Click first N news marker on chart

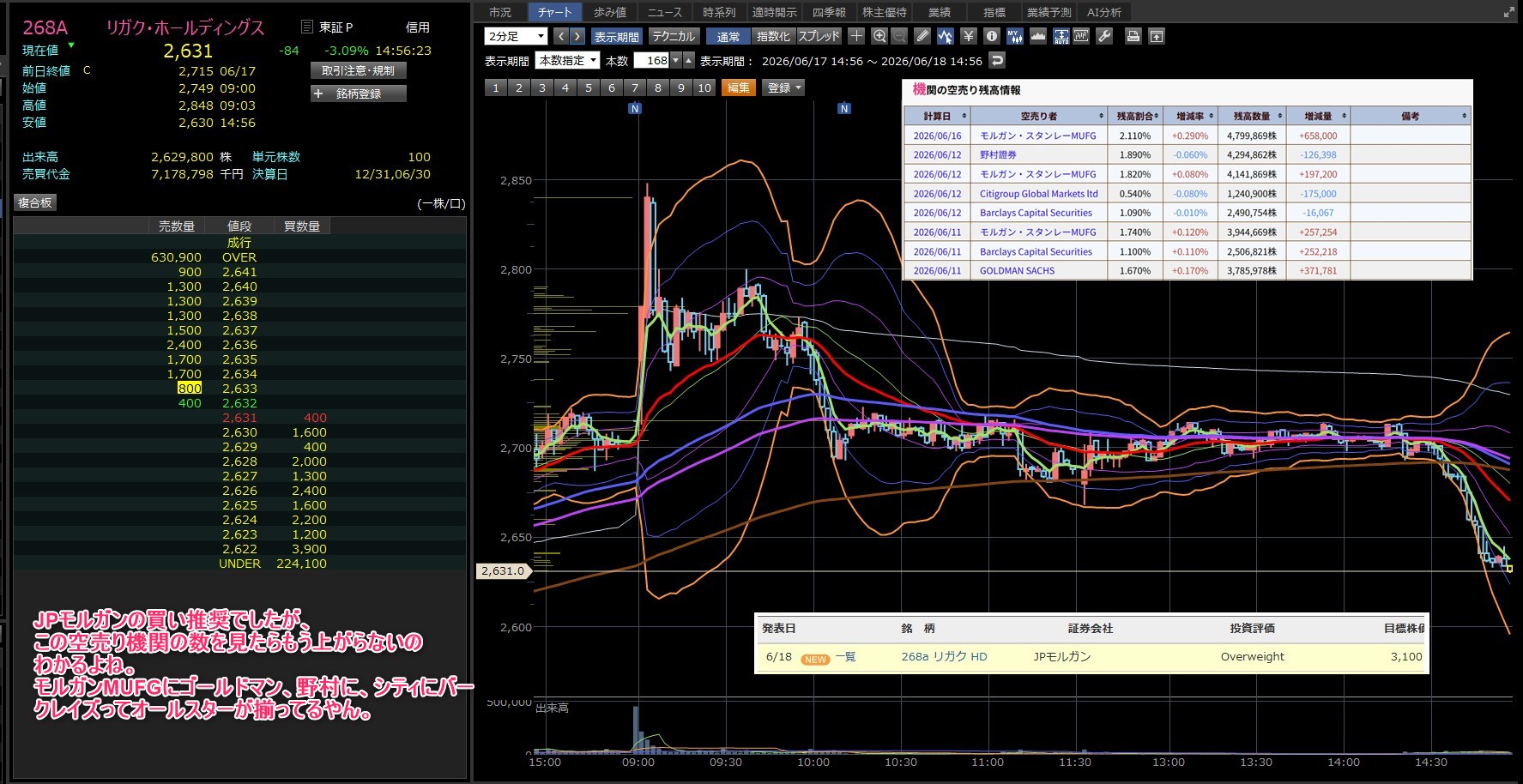[635, 108]
